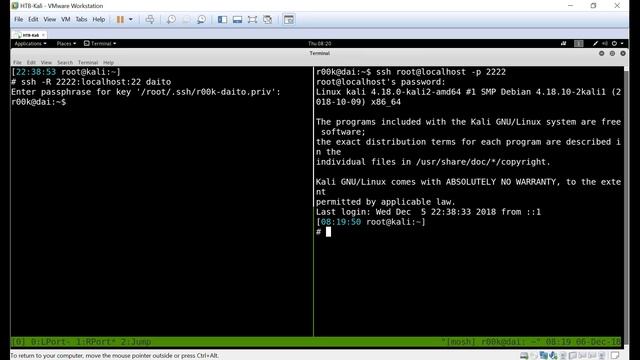
Task: Close the HTB-Kali VM tab
Action: pos(43,35)
